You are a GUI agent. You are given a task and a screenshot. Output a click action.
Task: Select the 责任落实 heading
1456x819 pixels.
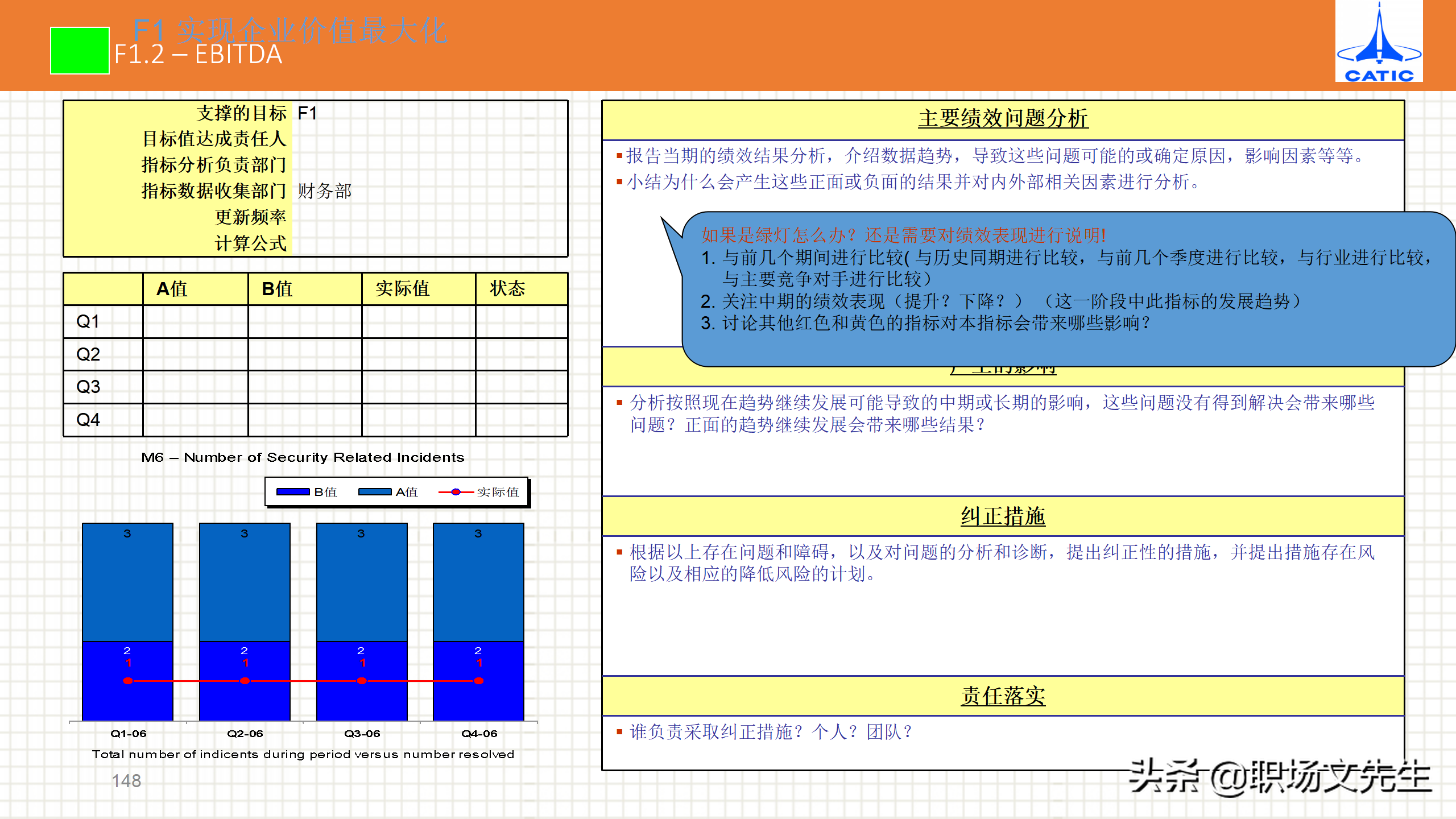(x=1003, y=696)
